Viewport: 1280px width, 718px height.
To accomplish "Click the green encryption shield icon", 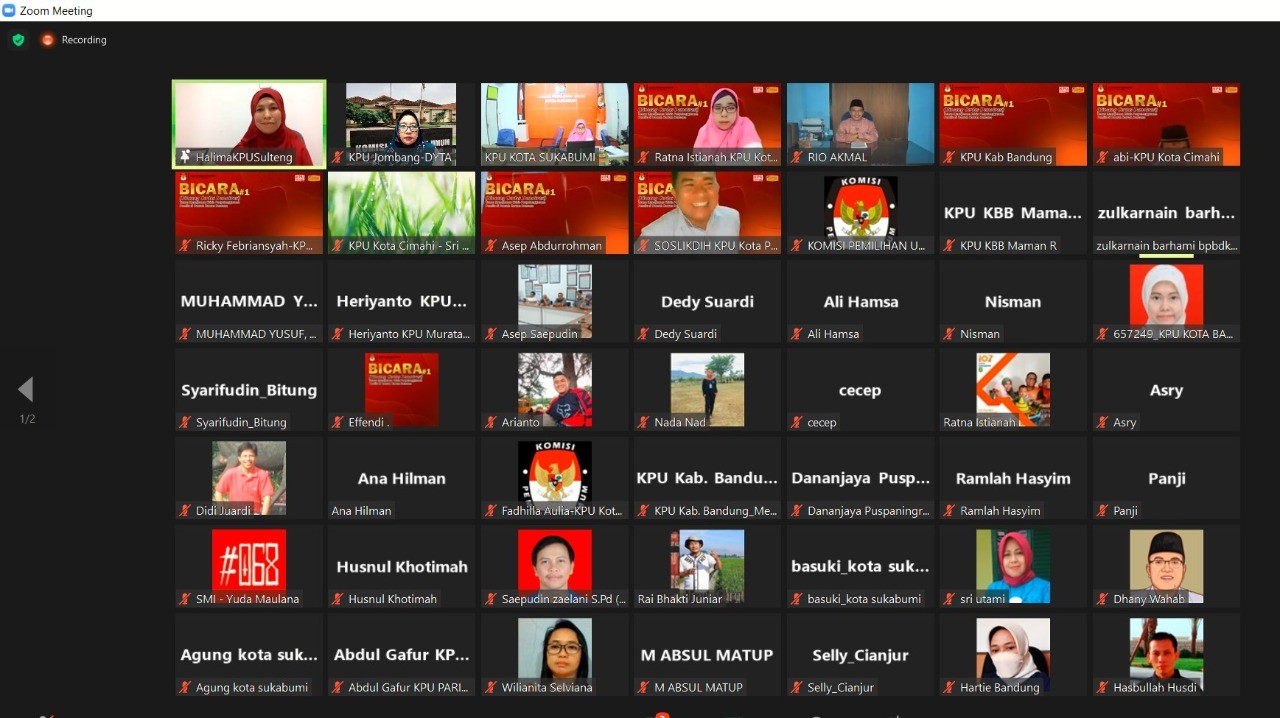I will click(x=18, y=40).
